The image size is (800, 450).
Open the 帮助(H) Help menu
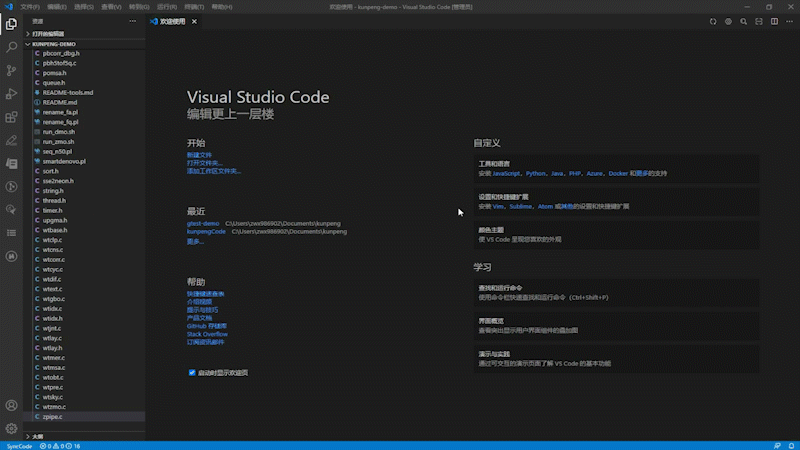click(x=221, y=7)
